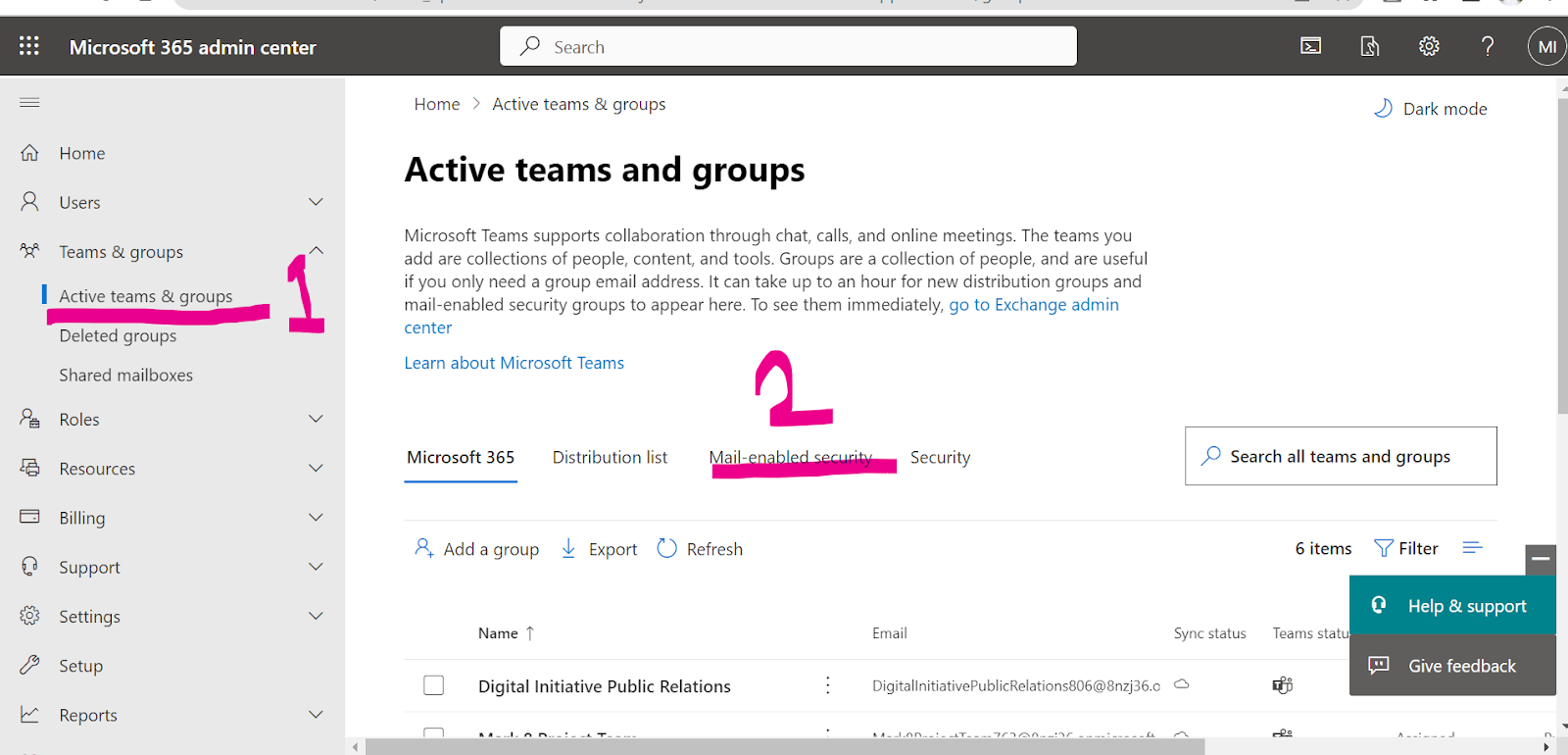Click the Refresh circular arrow icon
The height and width of the screenshot is (755, 1568).
[667, 548]
